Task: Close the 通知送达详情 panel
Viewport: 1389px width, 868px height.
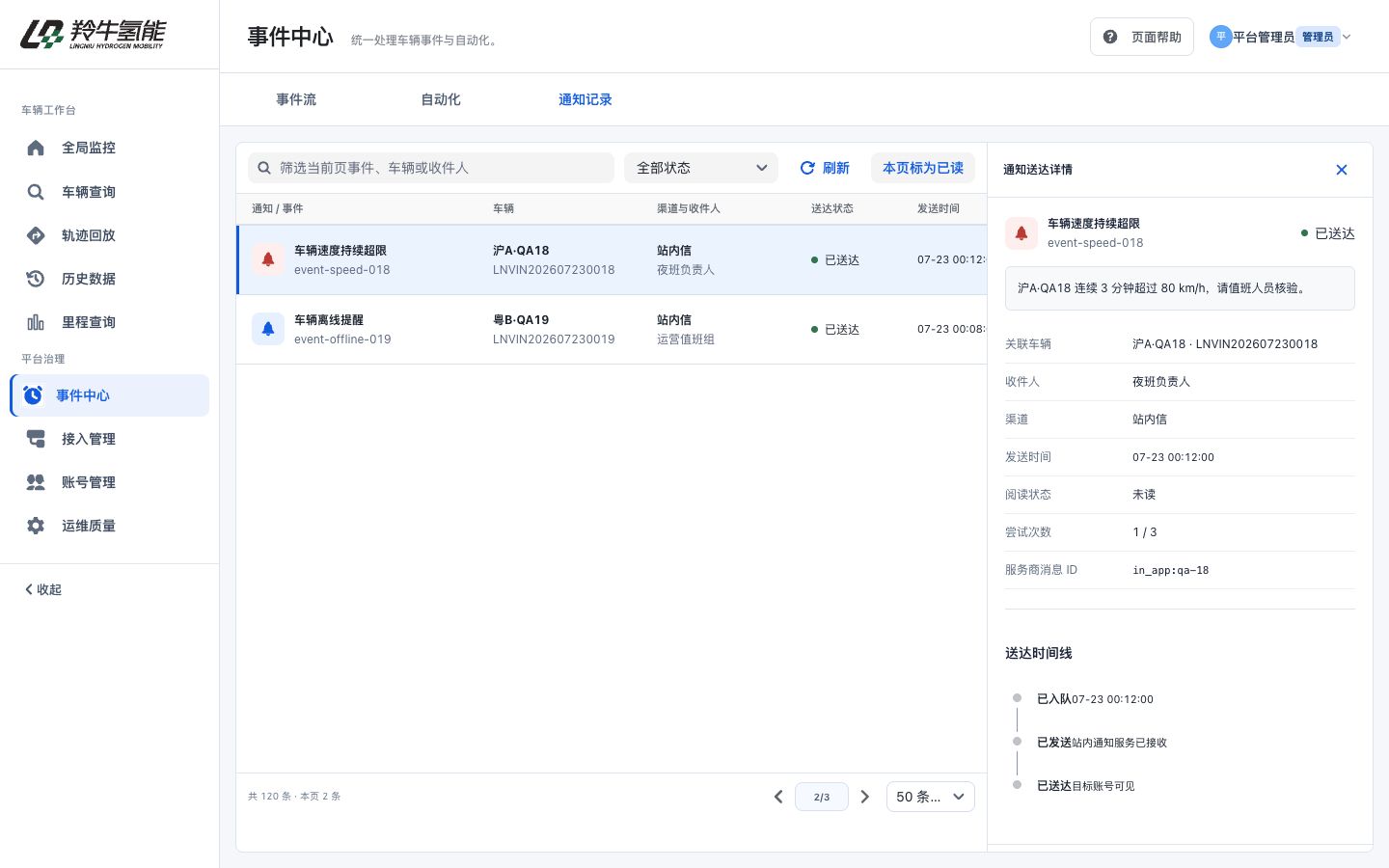Action: click(1342, 170)
